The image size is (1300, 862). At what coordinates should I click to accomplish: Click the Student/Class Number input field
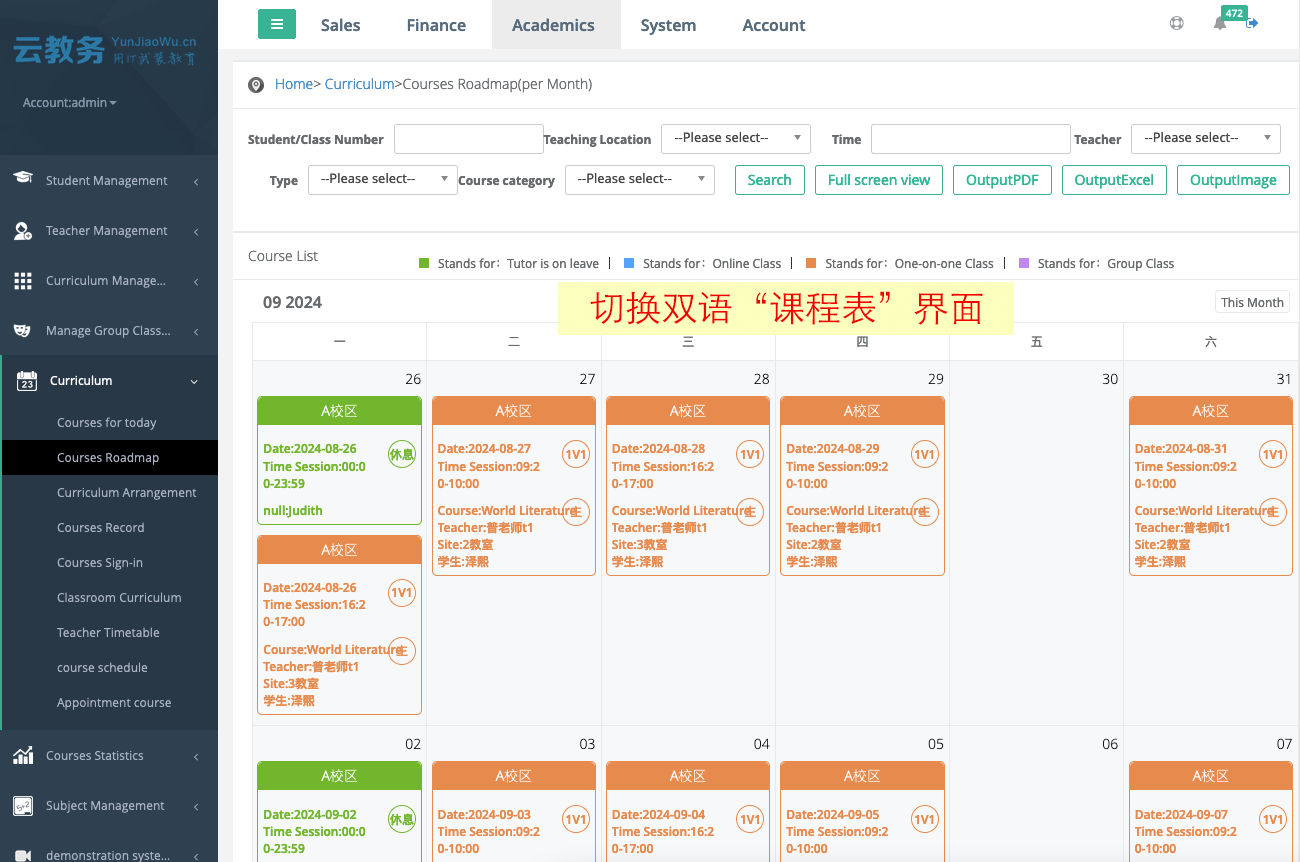click(x=468, y=139)
